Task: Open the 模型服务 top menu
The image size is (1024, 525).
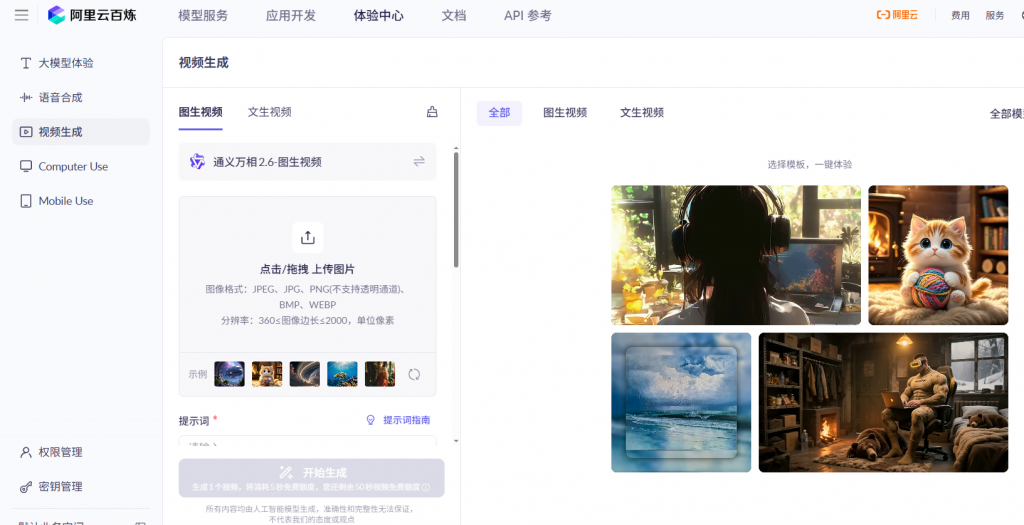Action: coord(203,15)
